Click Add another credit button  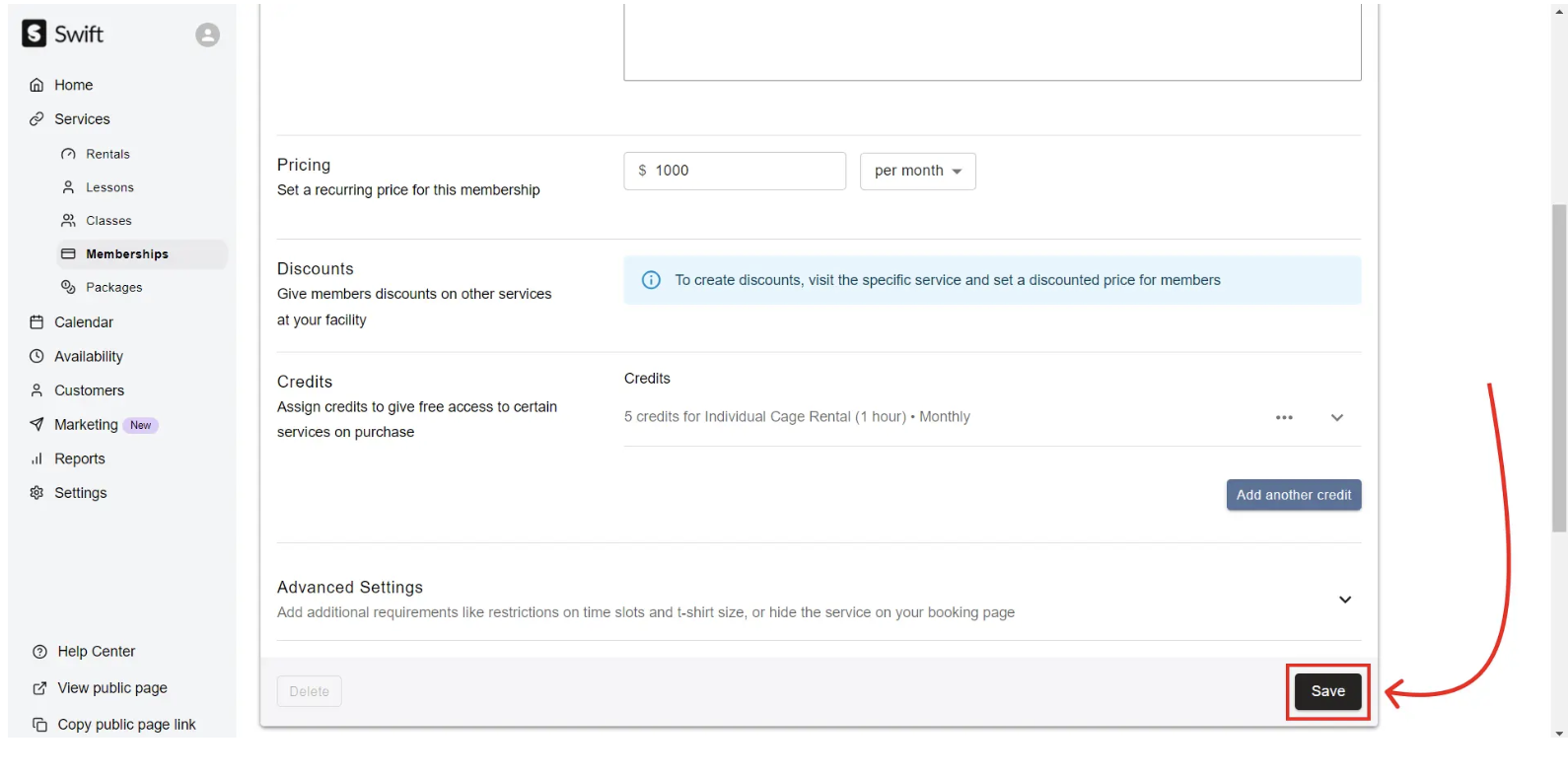point(1293,495)
